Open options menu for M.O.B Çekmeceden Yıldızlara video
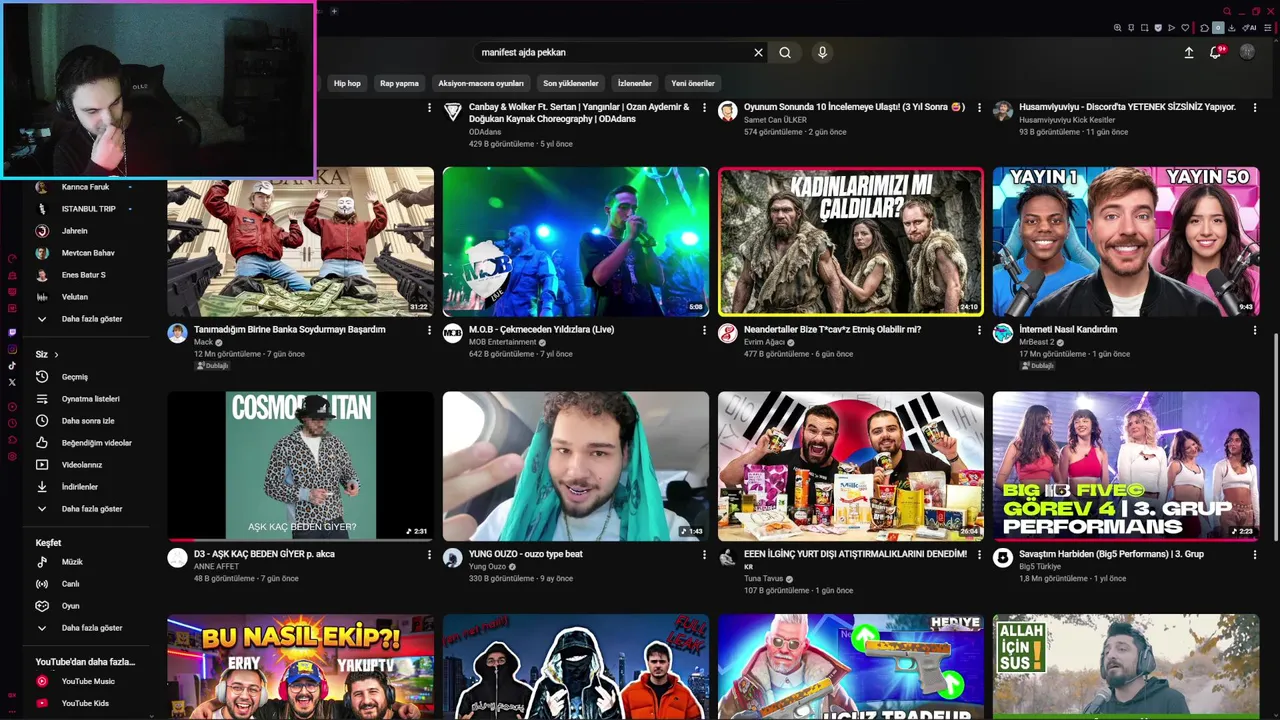The image size is (1280, 720). pos(704,331)
